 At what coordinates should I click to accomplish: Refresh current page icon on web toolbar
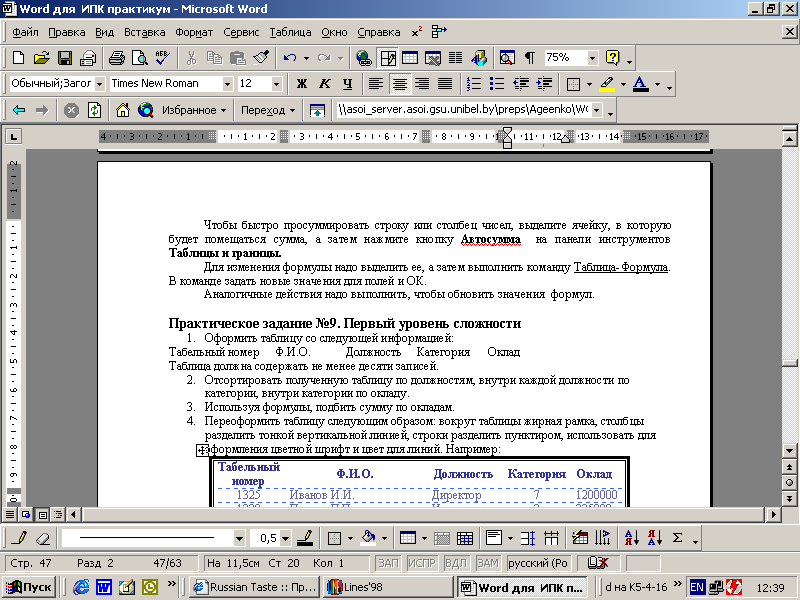tap(94, 110)
